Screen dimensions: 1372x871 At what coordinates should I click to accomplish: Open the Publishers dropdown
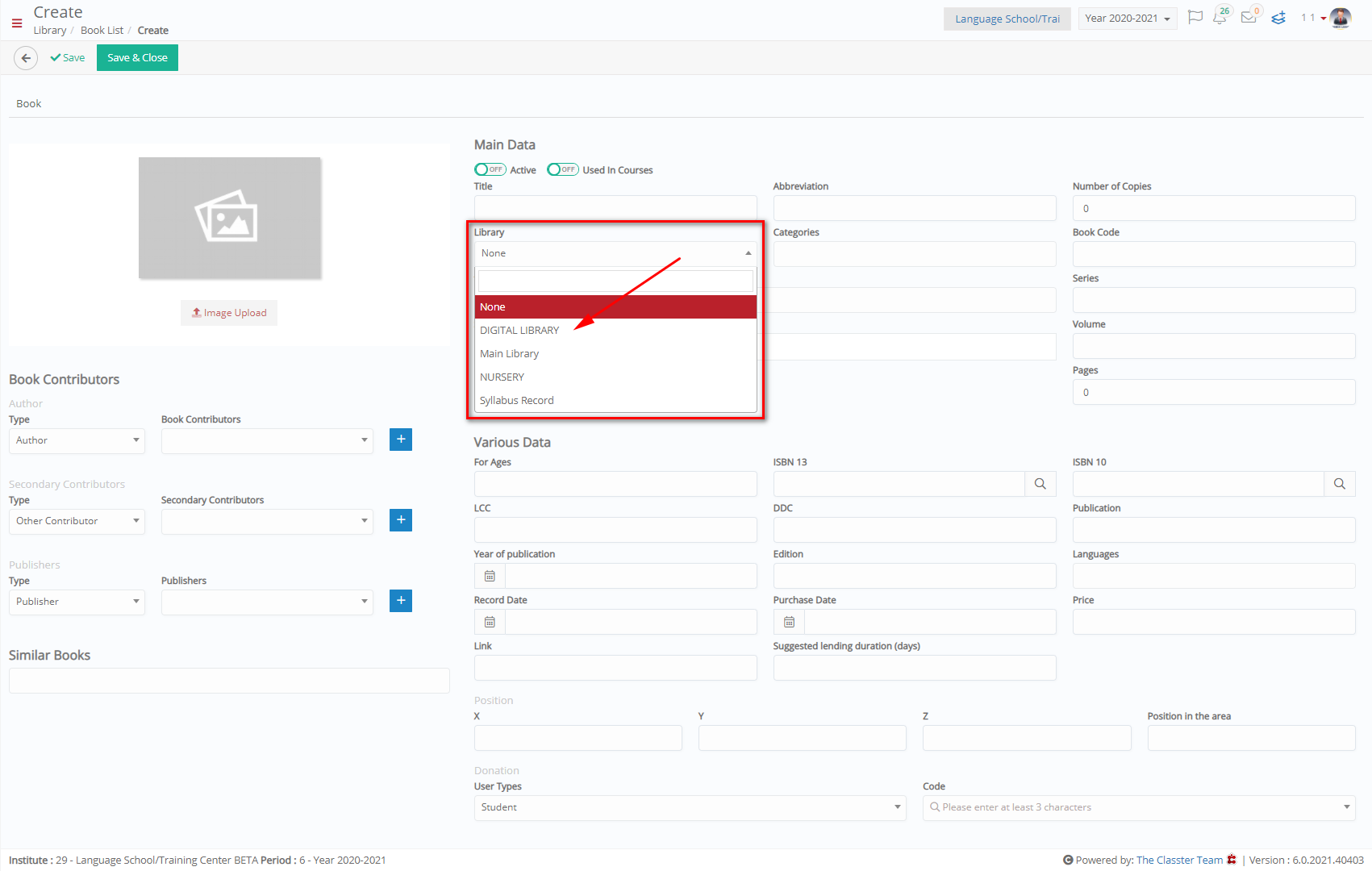(x=267, y=602)
